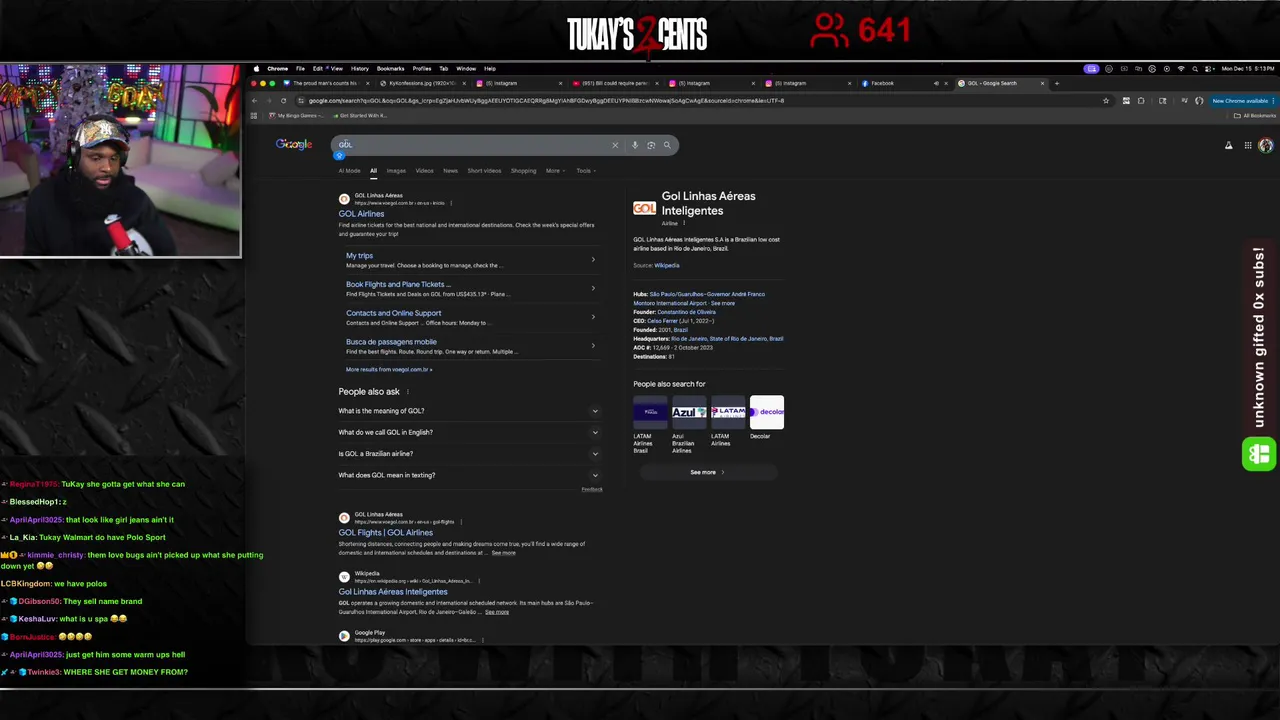1280x720 pixels.
Task: Reload the page in Chrome
Action: click(283, 101)
